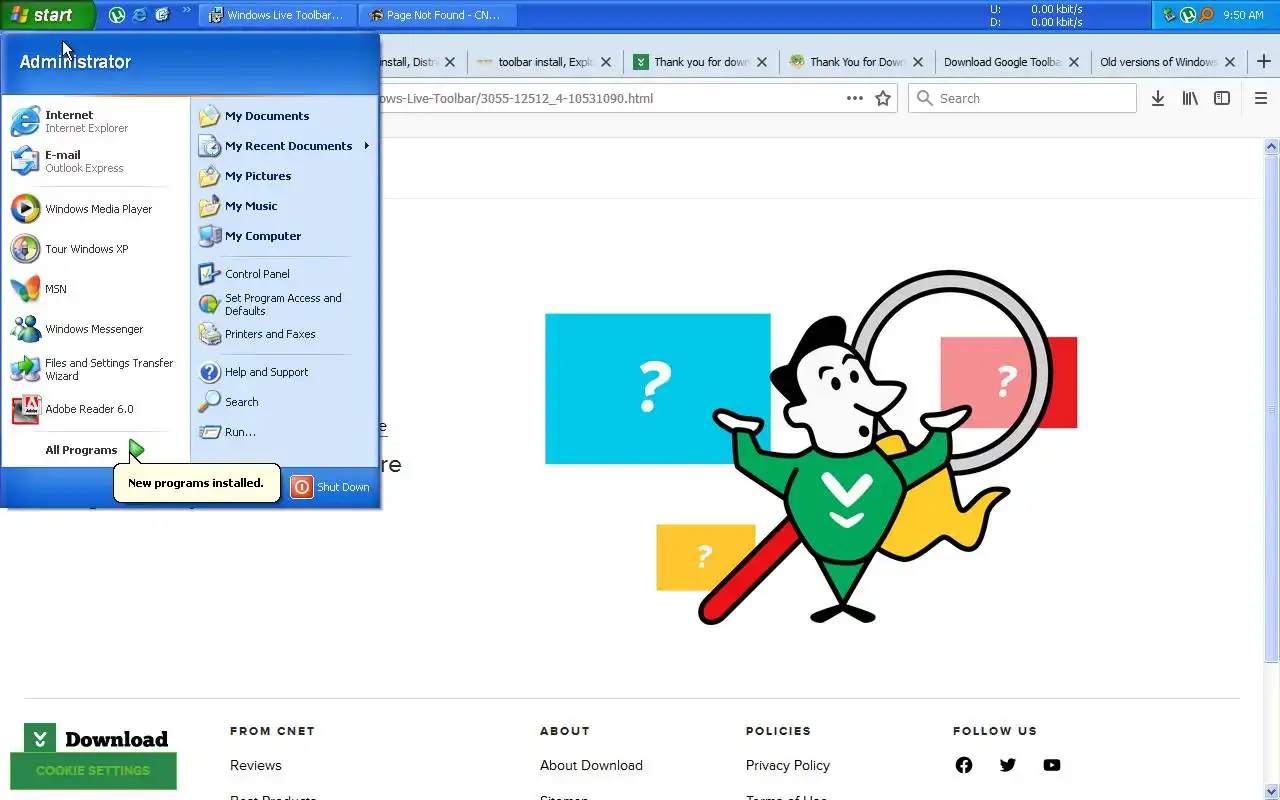Image resolution: width=1280 pixels, height=800 pixels.
Task: Click the Download logo in footer
Action: point(96,739)
